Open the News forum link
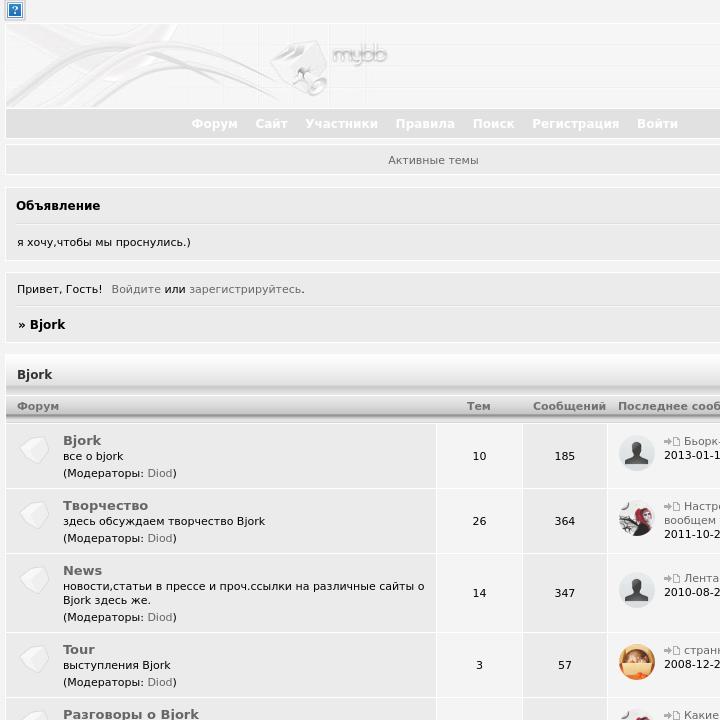The width and height of the screenshot is (720, 720). click(x=83, y=570)
